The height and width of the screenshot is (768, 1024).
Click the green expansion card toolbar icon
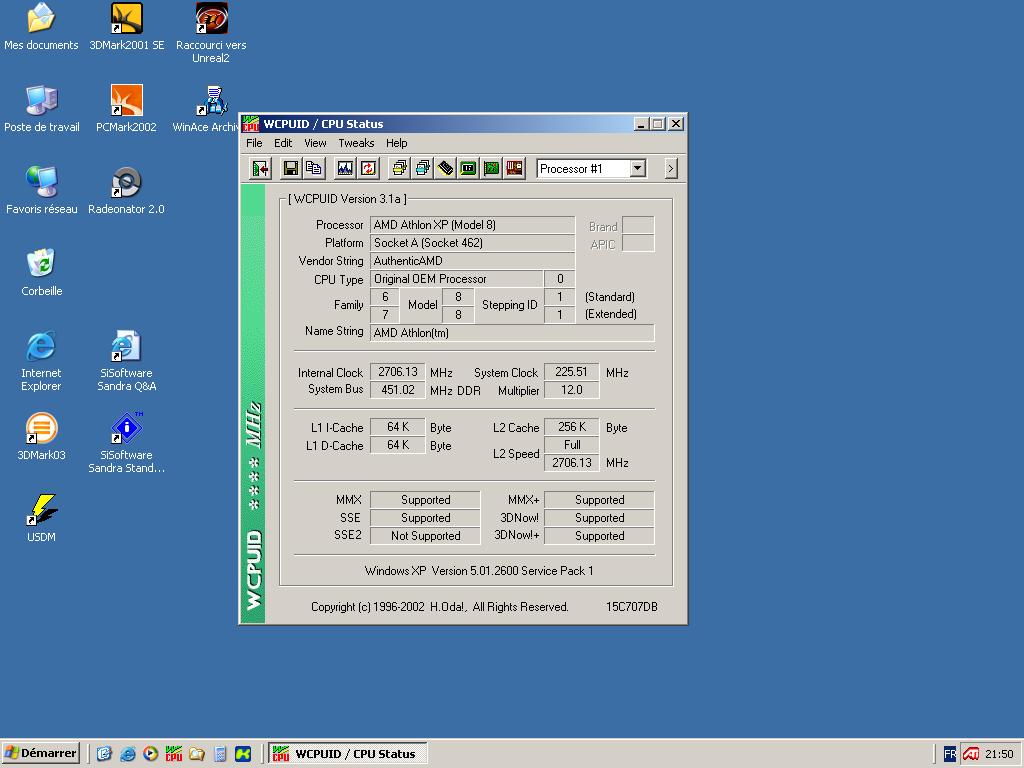pos(491,168)
